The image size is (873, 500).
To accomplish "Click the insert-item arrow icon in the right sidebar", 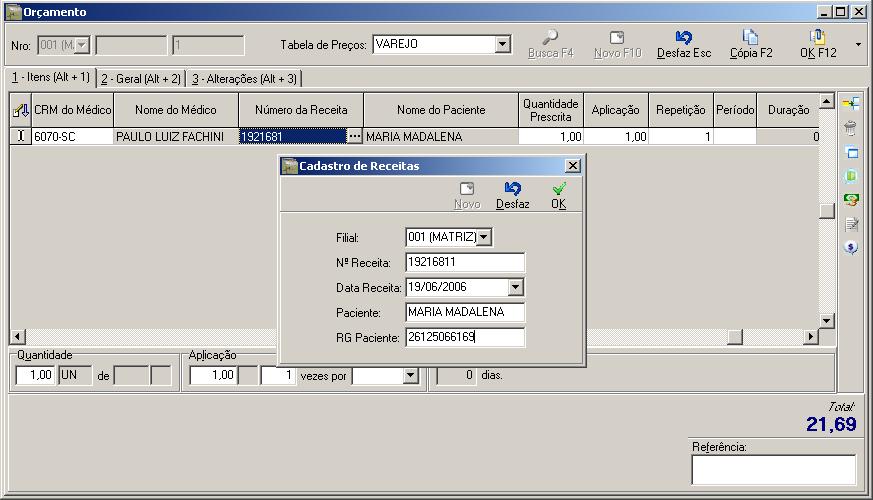I will (851, 103).
